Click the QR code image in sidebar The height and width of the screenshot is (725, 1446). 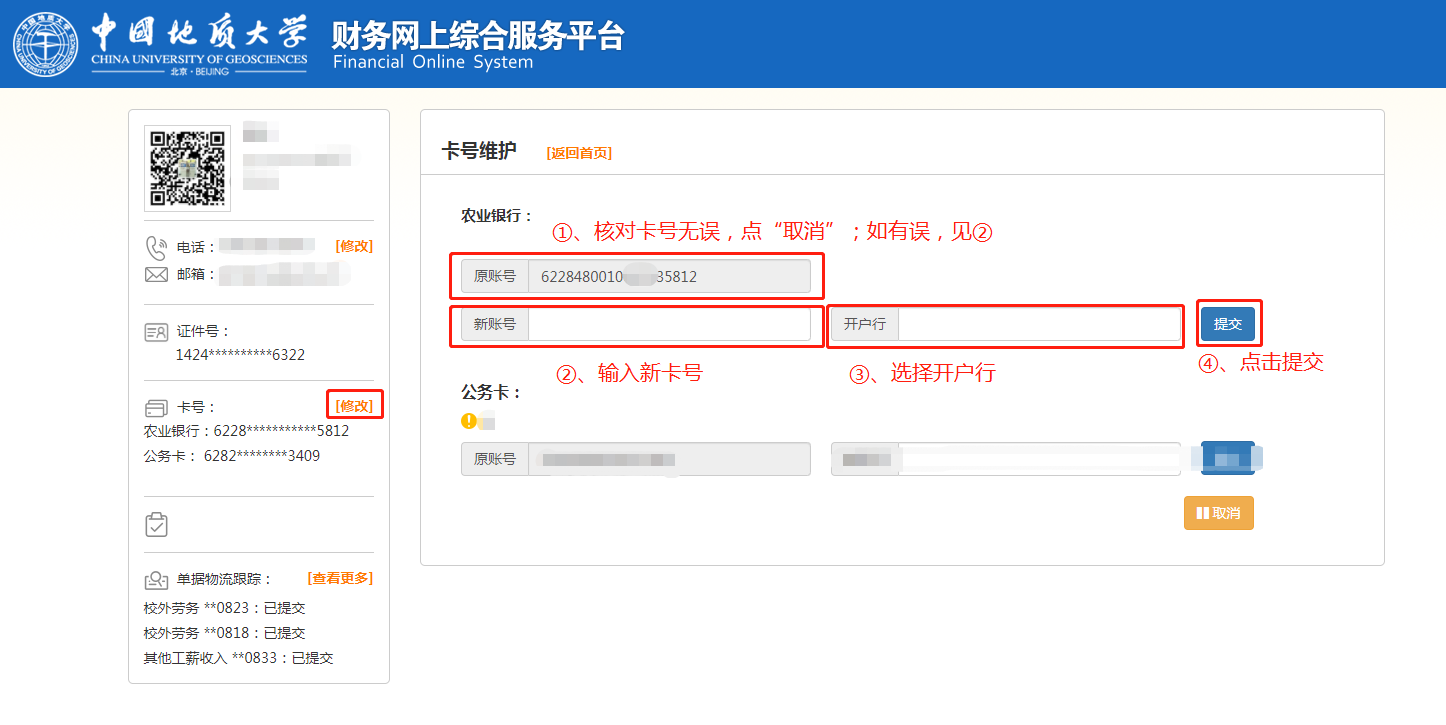click(188, 168)
